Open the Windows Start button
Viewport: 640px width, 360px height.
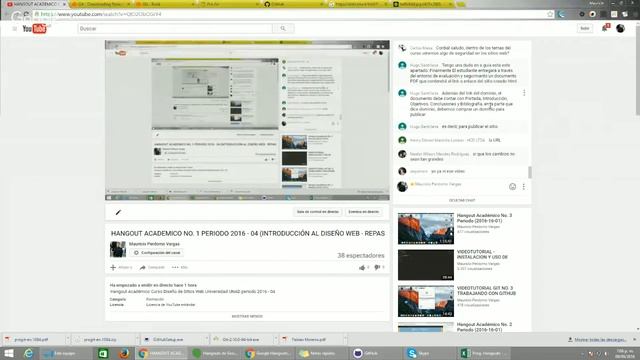[9, 353]
